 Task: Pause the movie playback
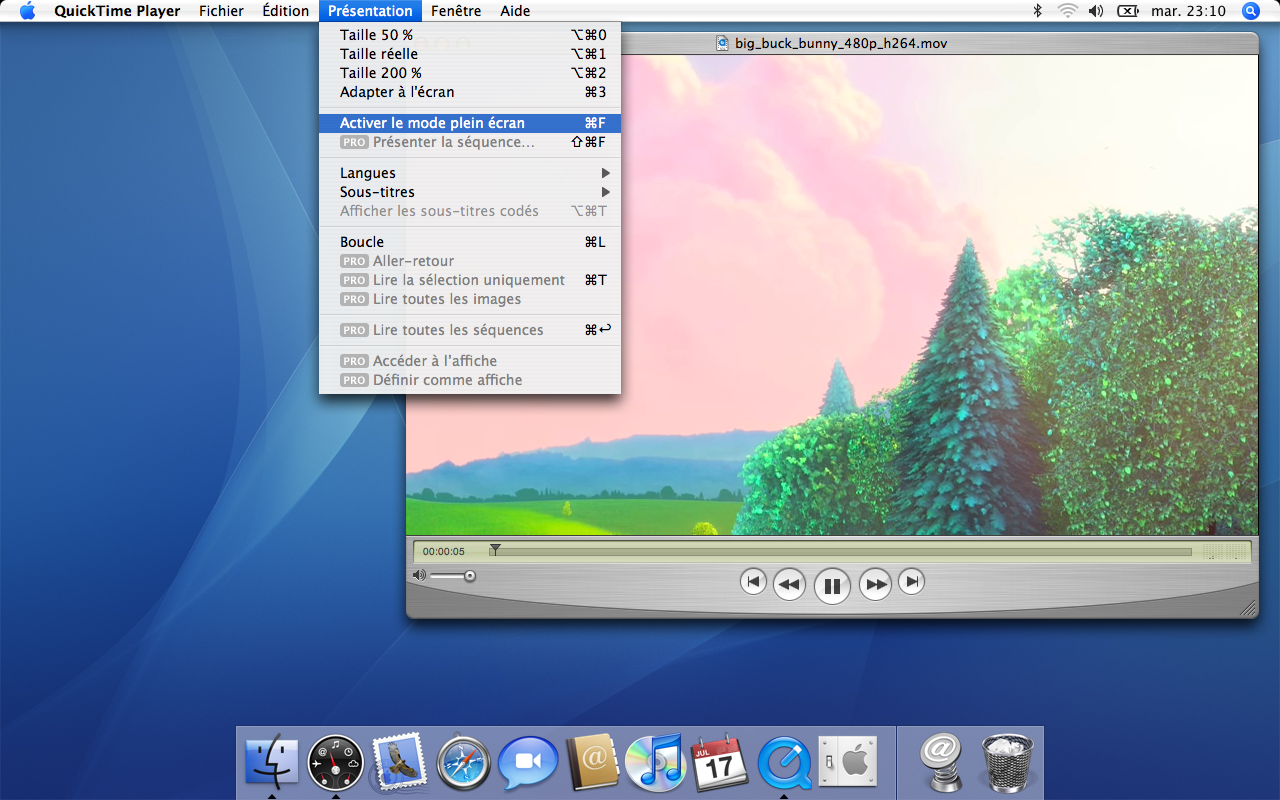coord(832,586)
